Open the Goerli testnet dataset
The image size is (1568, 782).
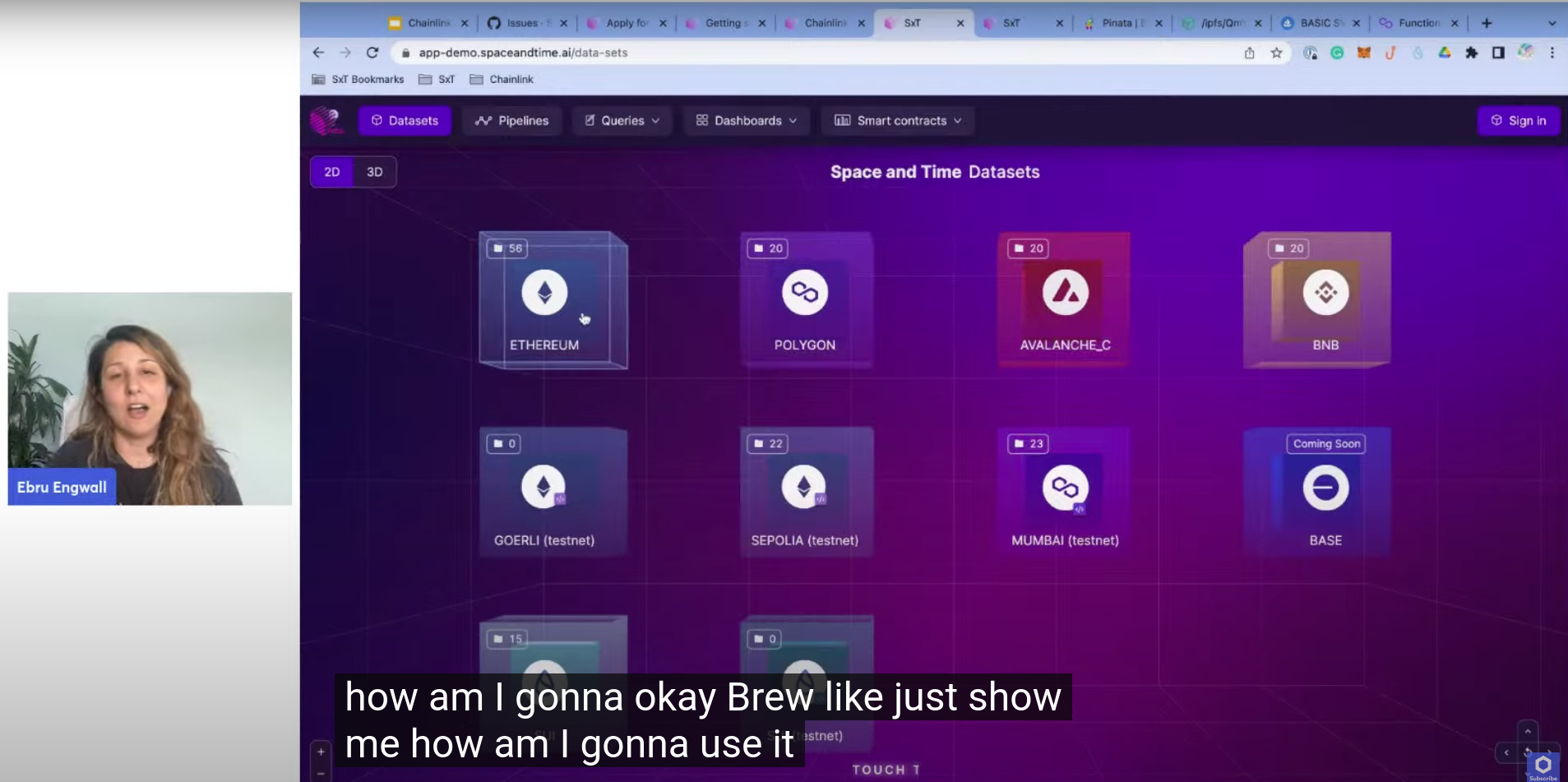[552, 493]
